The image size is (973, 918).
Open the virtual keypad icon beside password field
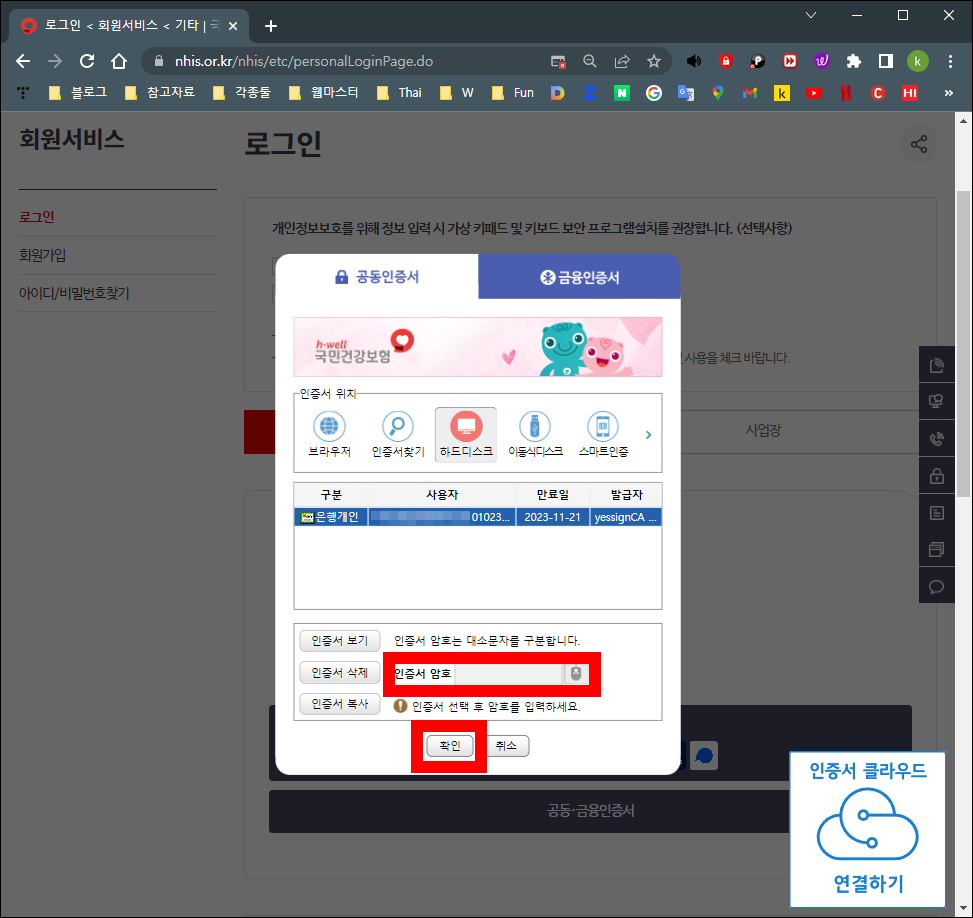click(575, 673)
